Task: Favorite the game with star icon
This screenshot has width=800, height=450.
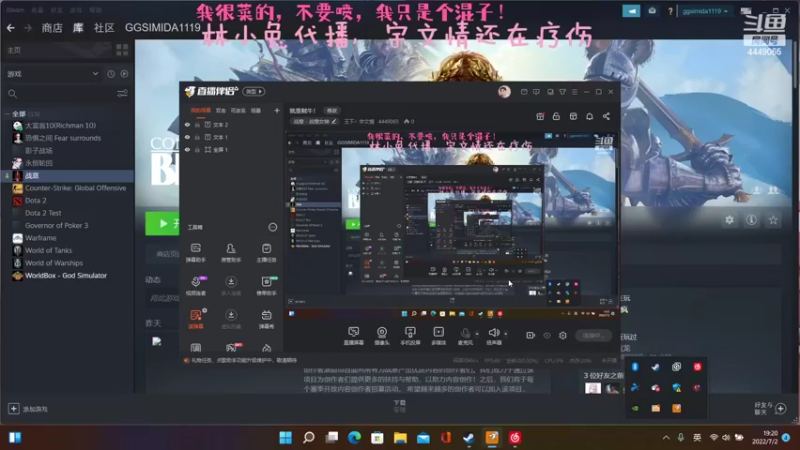Action: (x=773, y=220)
